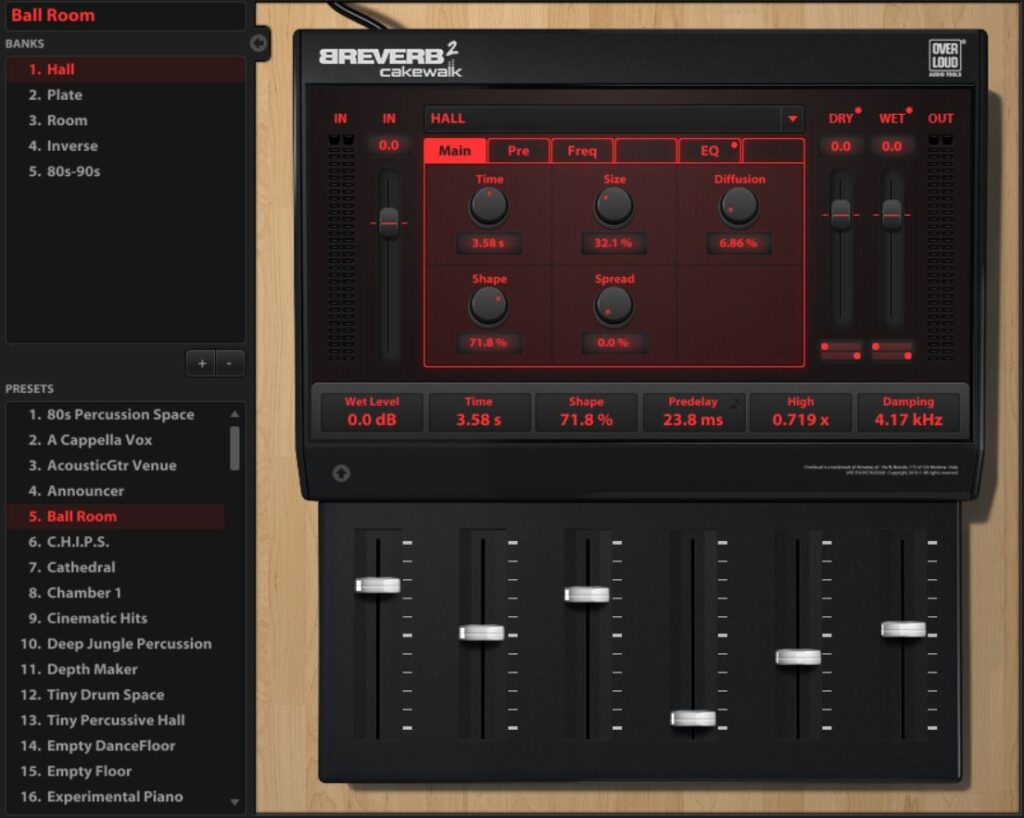Click the fifth large hardware fader cap
Screen dimensions: 1024x818
pos(798,657)
